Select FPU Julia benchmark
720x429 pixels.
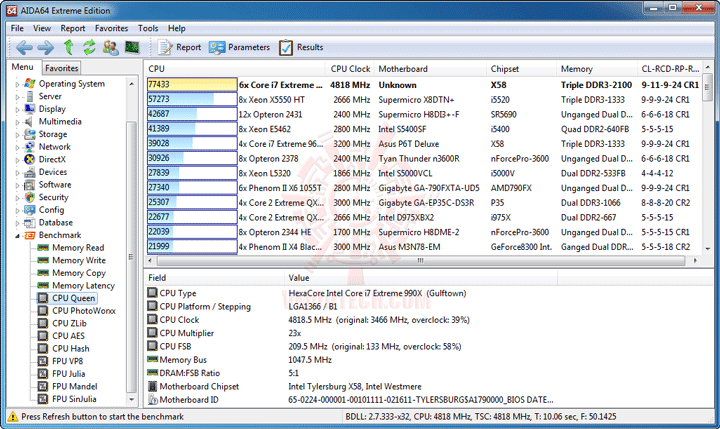click(x=68, y=374)
